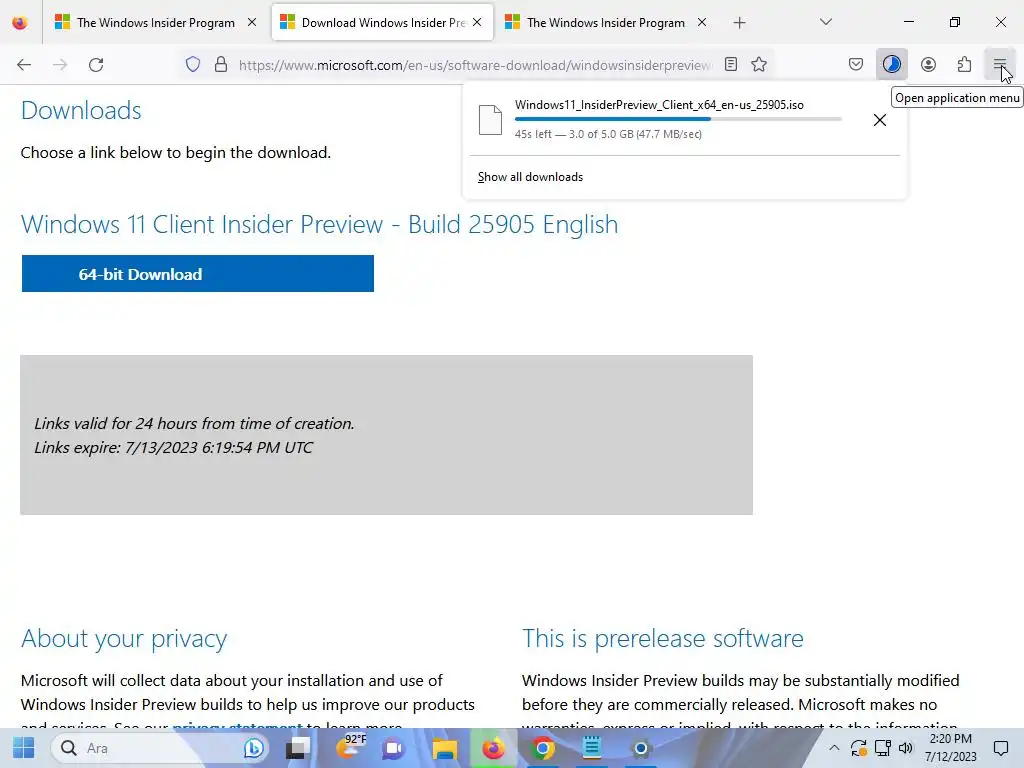This screenshot has width=1024, height=768.
Task: Click the download progress bar
Action: coord(678,119)
